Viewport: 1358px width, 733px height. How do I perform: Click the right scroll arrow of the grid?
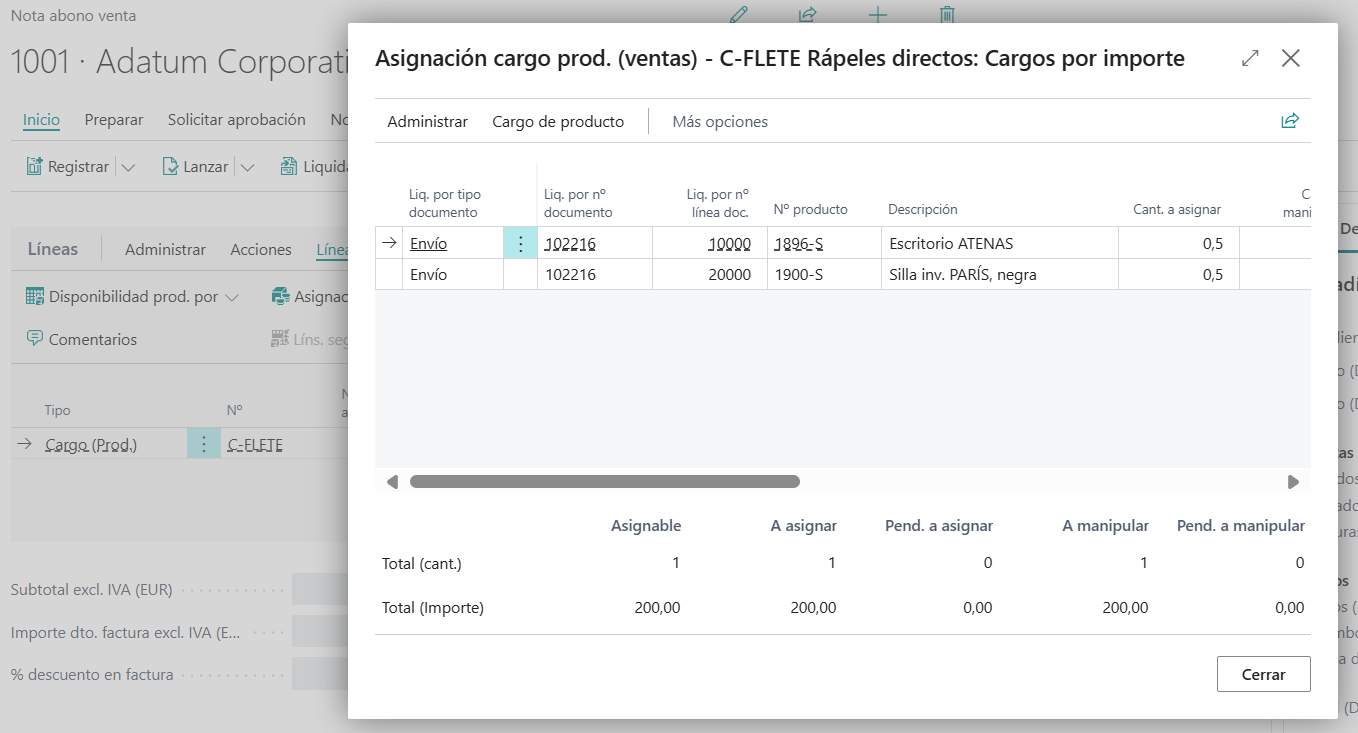tap(1293, 482)
